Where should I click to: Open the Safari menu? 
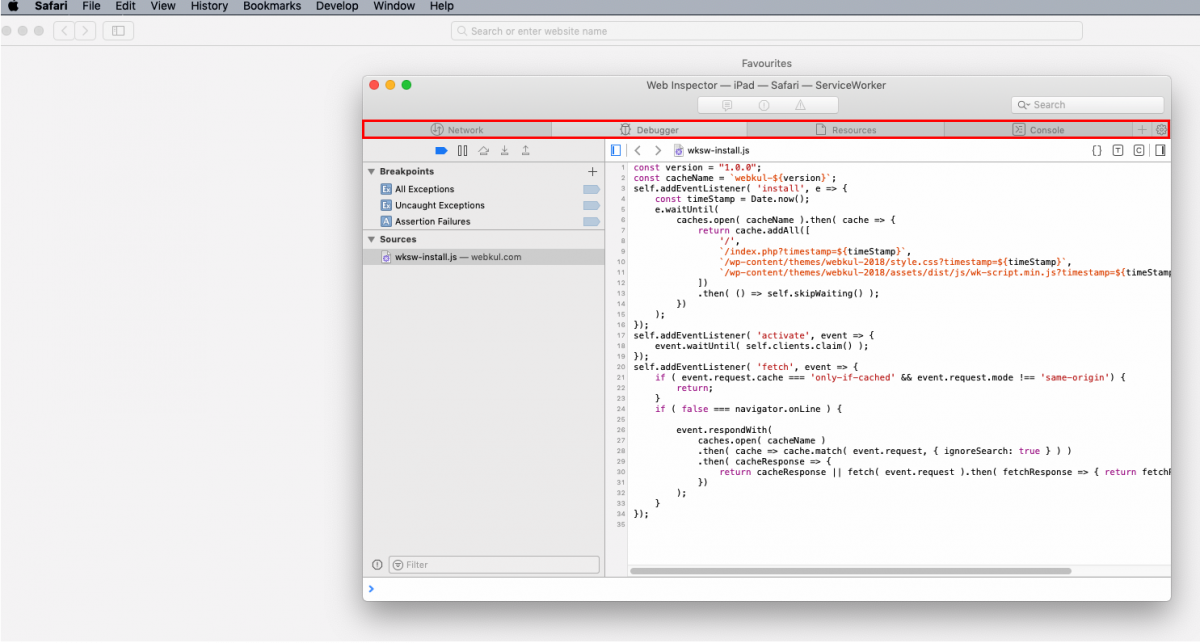[x=51, y=6]
